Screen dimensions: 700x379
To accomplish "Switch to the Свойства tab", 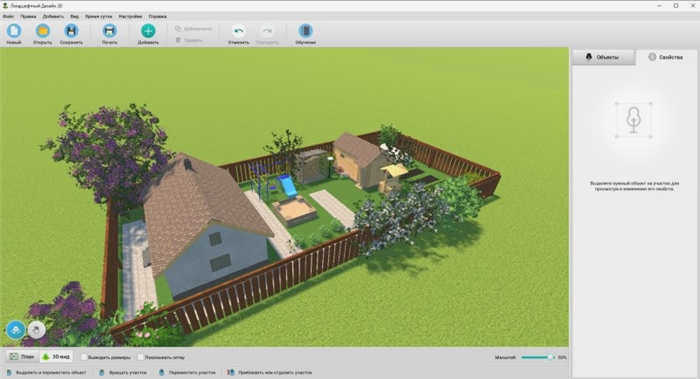I will [666, 57].
